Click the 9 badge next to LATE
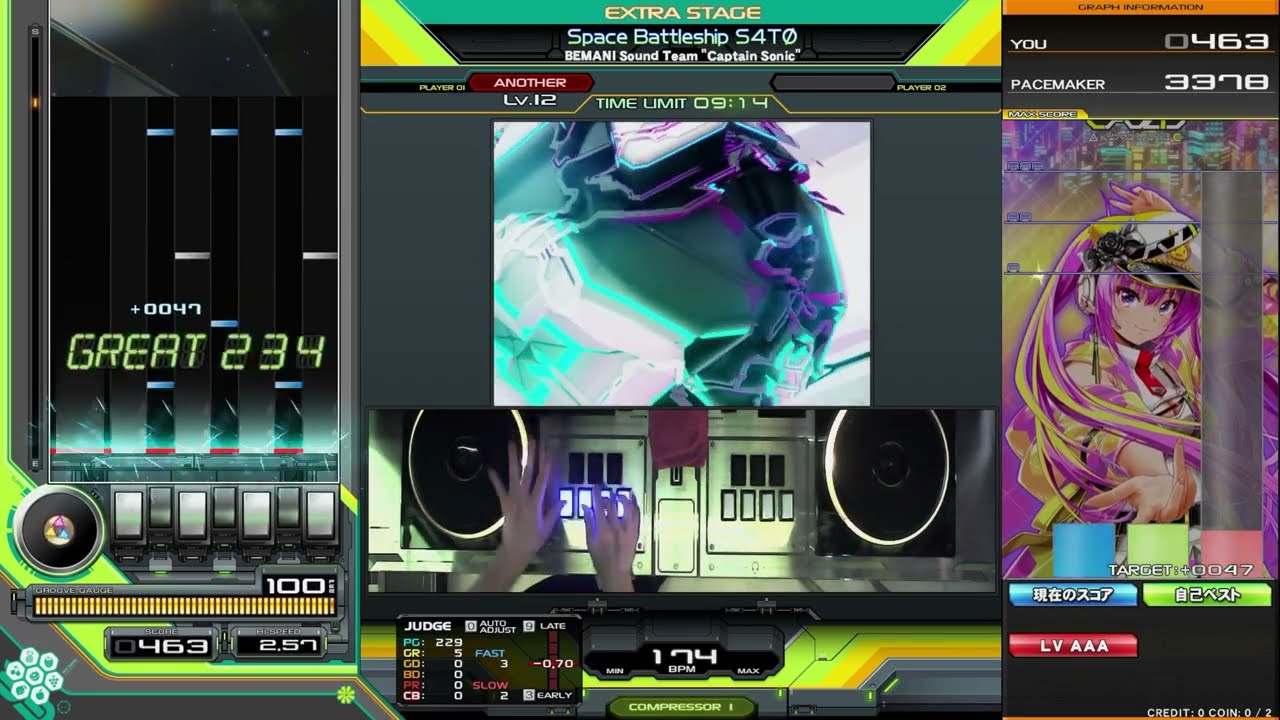 pos(528,627)
